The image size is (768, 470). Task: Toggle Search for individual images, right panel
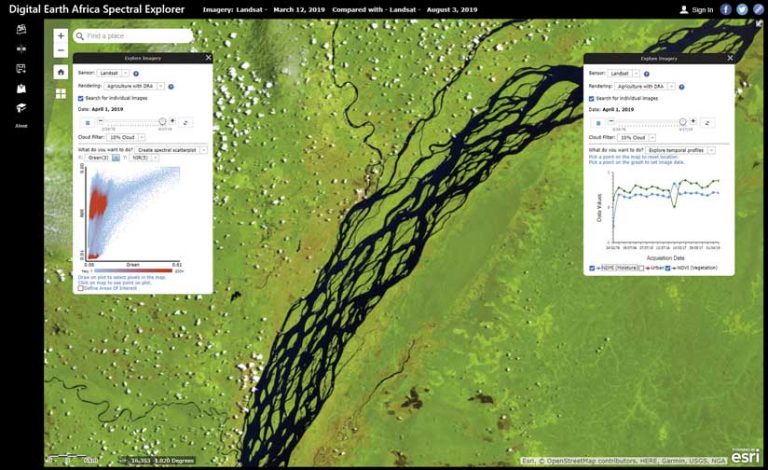pyautogui.click(x=592, y=98)
